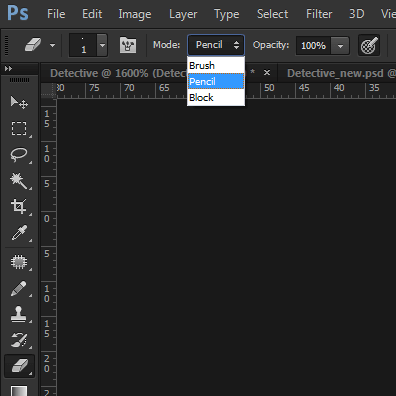Choose Pencil from Mode list
This screenshot has width=396, height=396.
pyautogui.click(x=216, y=81)
